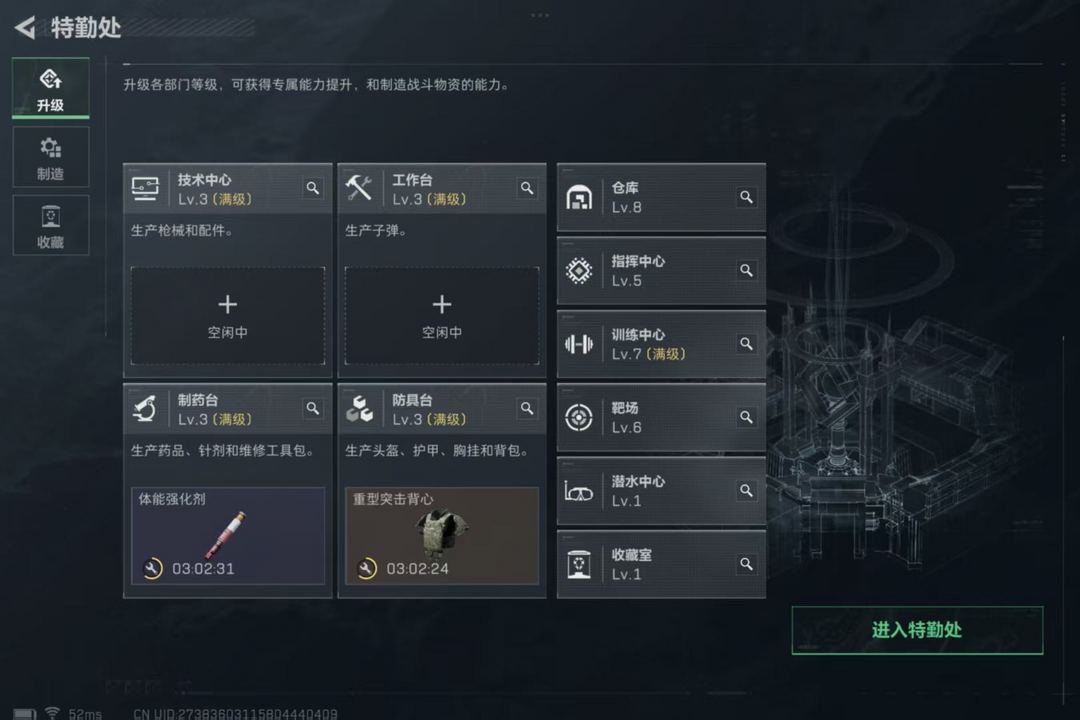Open the 制造 sidebar tab

pos(50,158)
